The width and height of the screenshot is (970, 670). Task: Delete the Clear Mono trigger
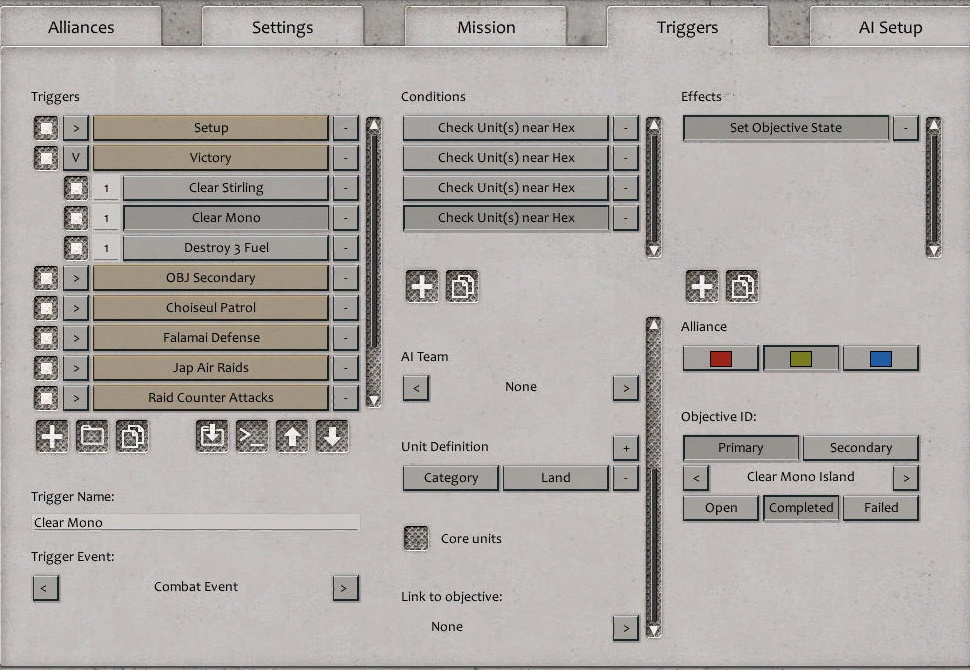[346, 218]
